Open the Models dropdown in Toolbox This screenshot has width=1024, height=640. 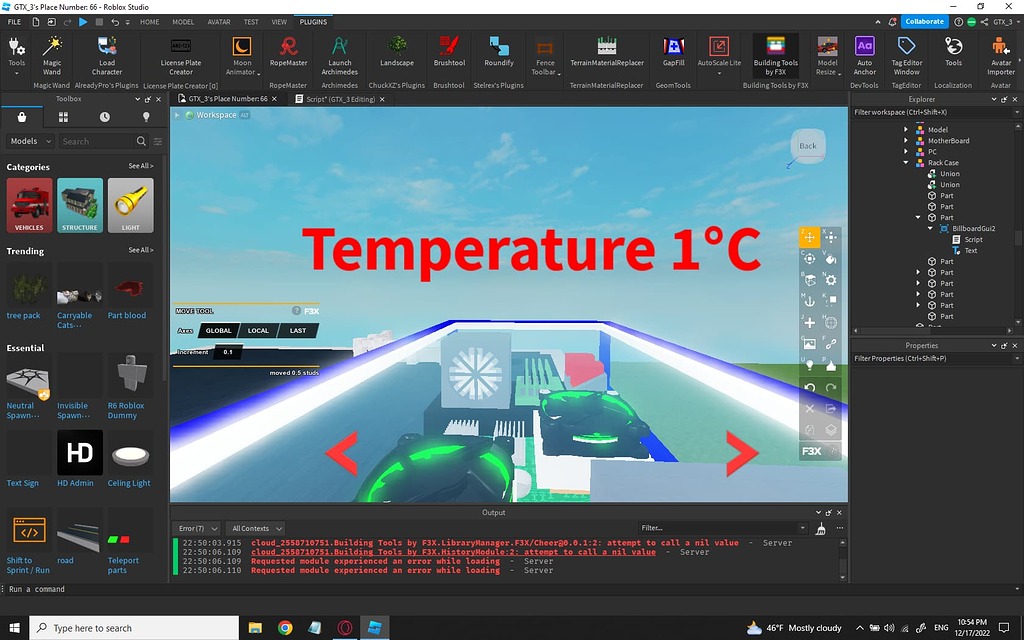click(31, 141)
